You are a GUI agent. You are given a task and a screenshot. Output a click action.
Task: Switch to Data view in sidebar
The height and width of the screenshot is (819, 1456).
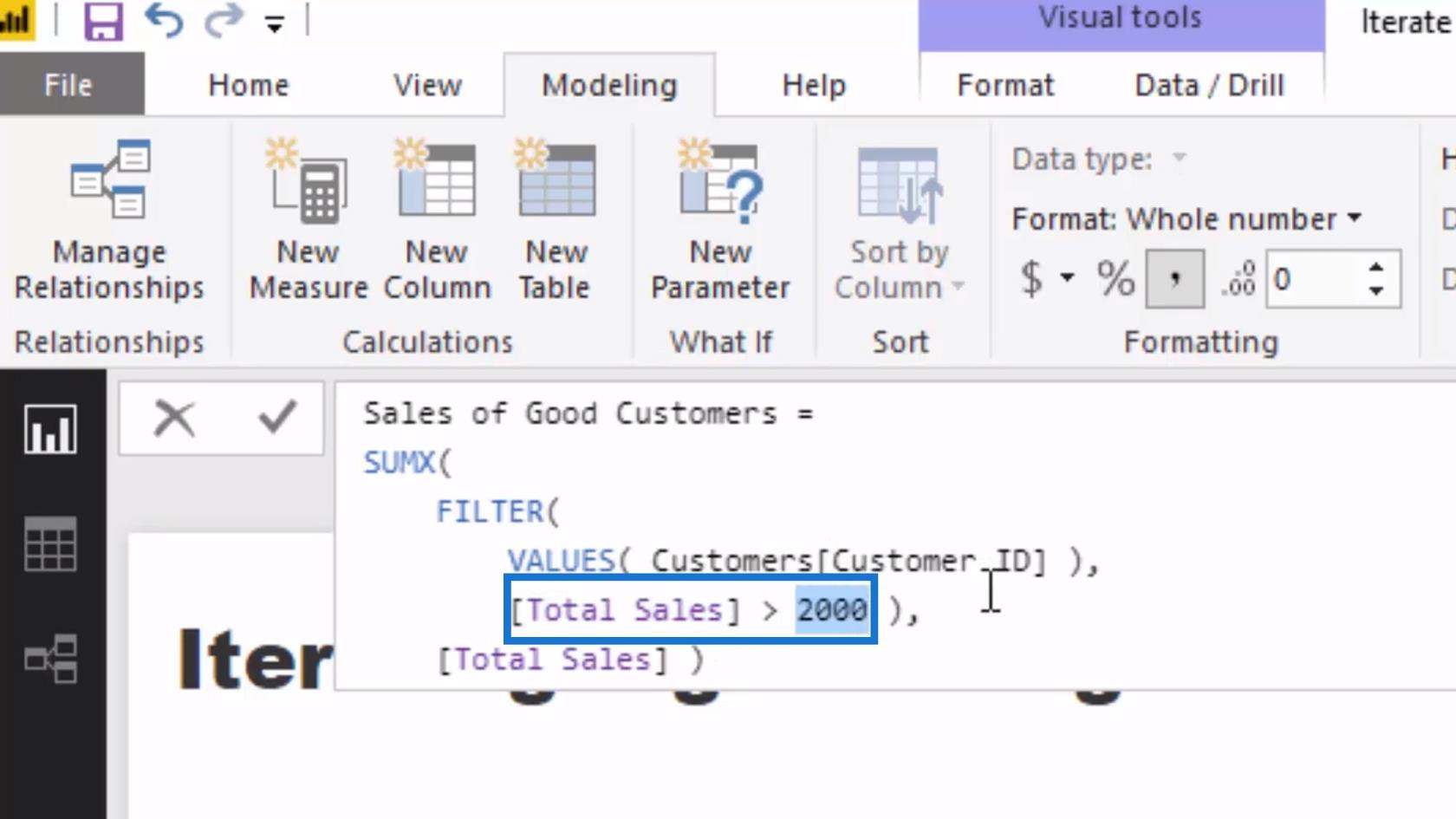pyautogui.click(x=50, y=544)
